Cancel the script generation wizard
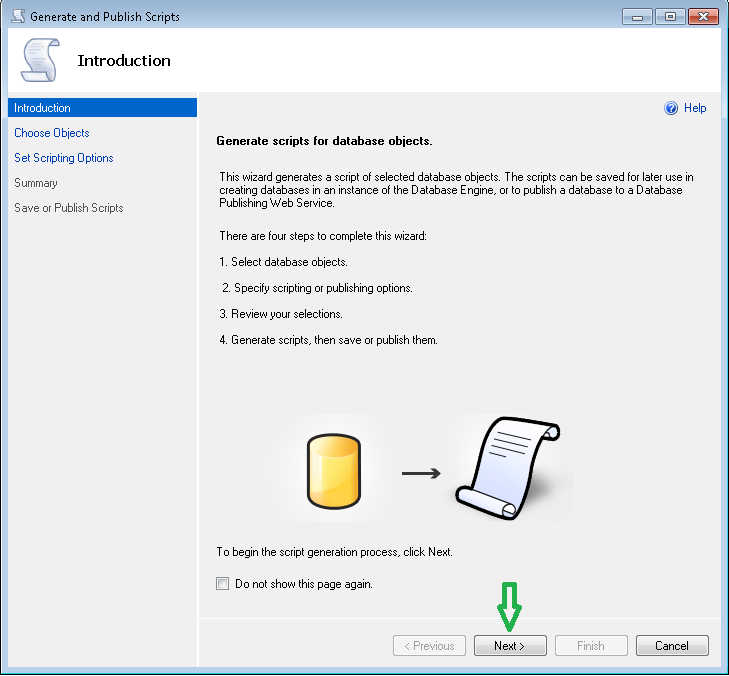The height and width of the screenshot is (676, 729). 672,646
